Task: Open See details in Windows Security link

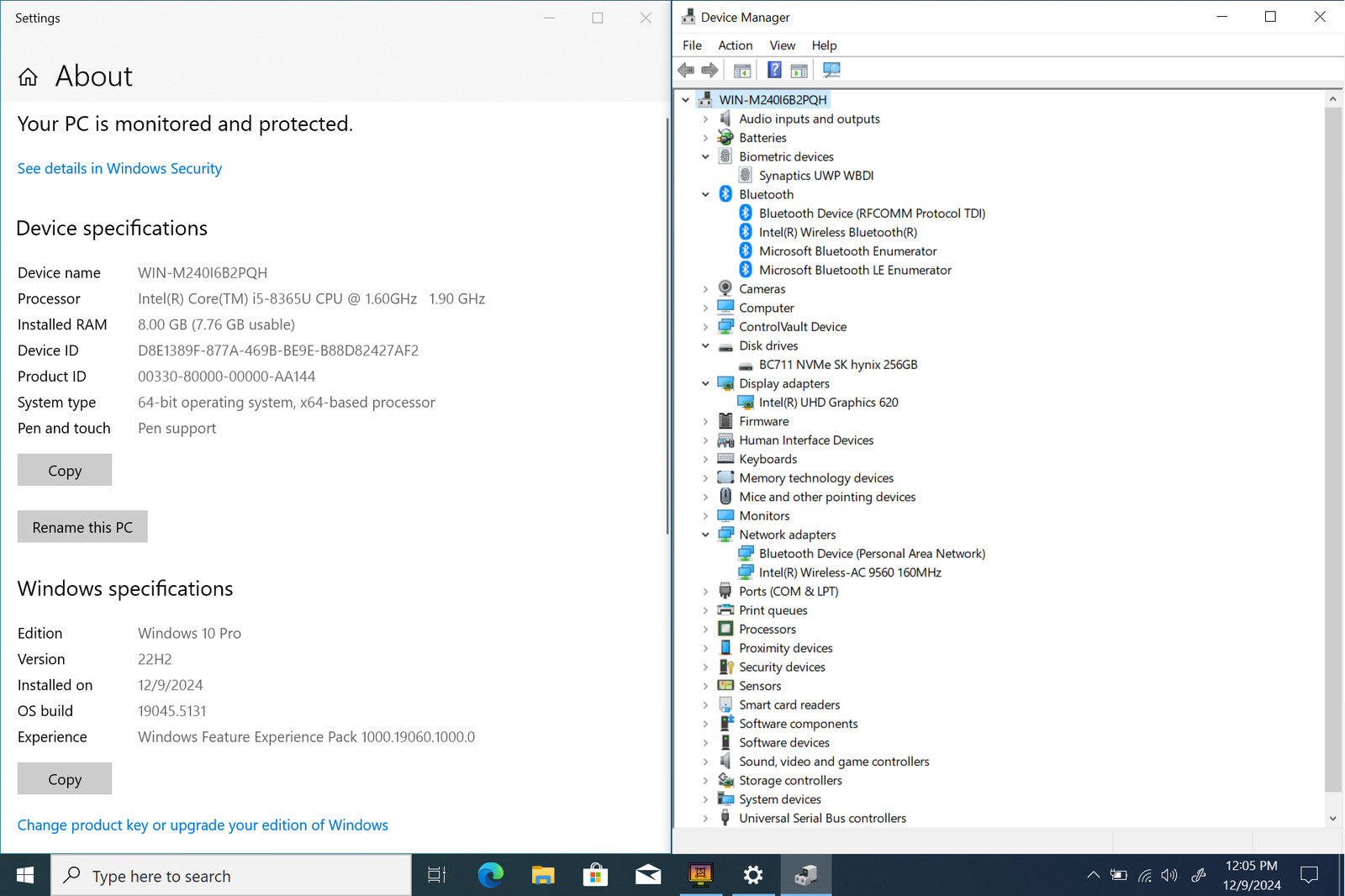Action: tap(119, 168)
